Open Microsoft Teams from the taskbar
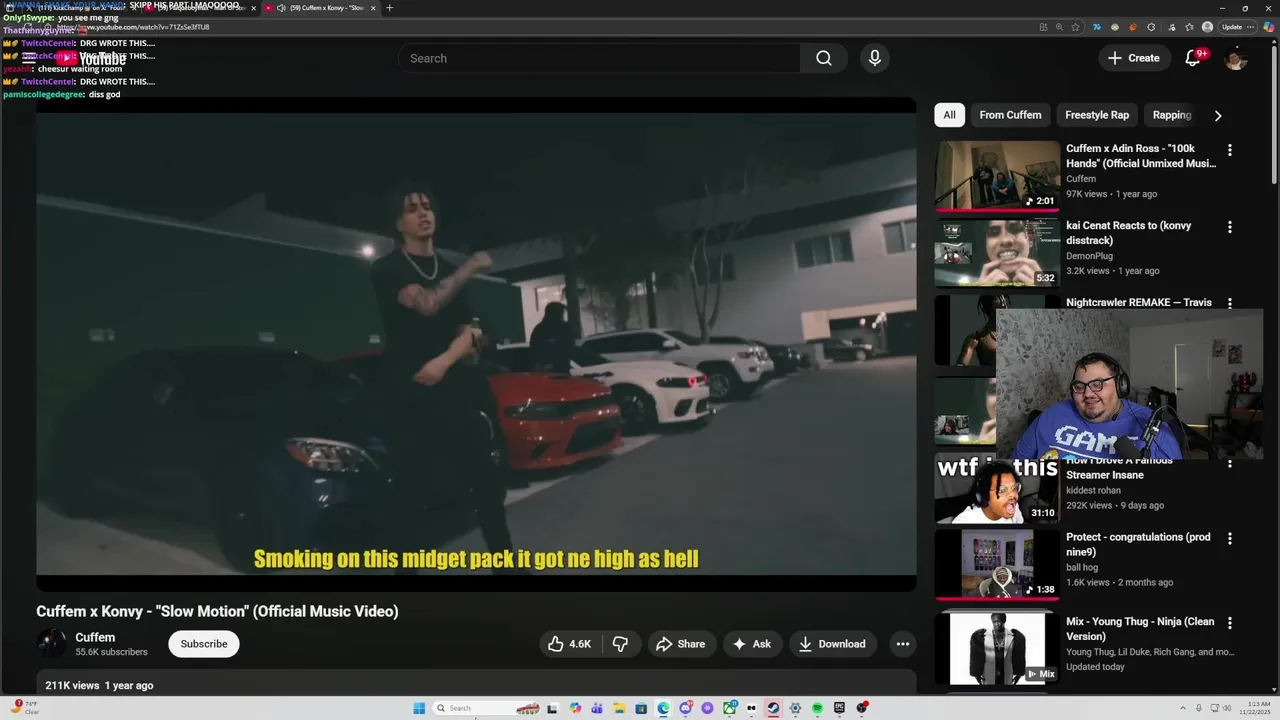Viewport: 1280px width, 720px height. point(596,708)
